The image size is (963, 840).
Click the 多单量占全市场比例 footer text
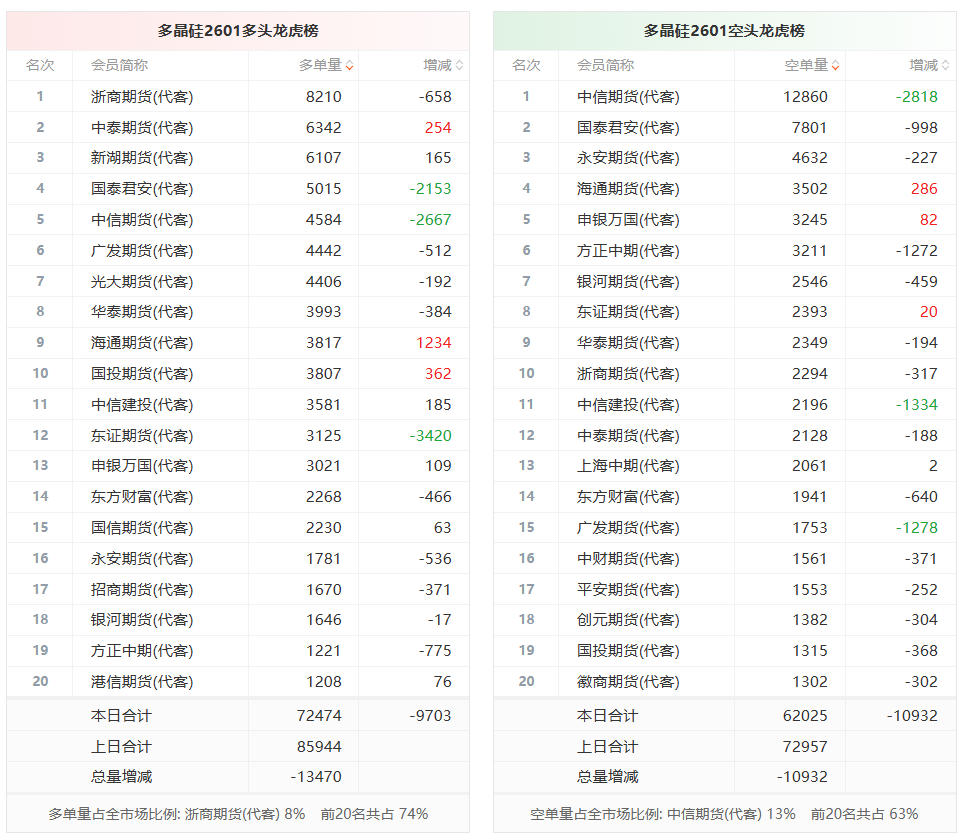238,814
